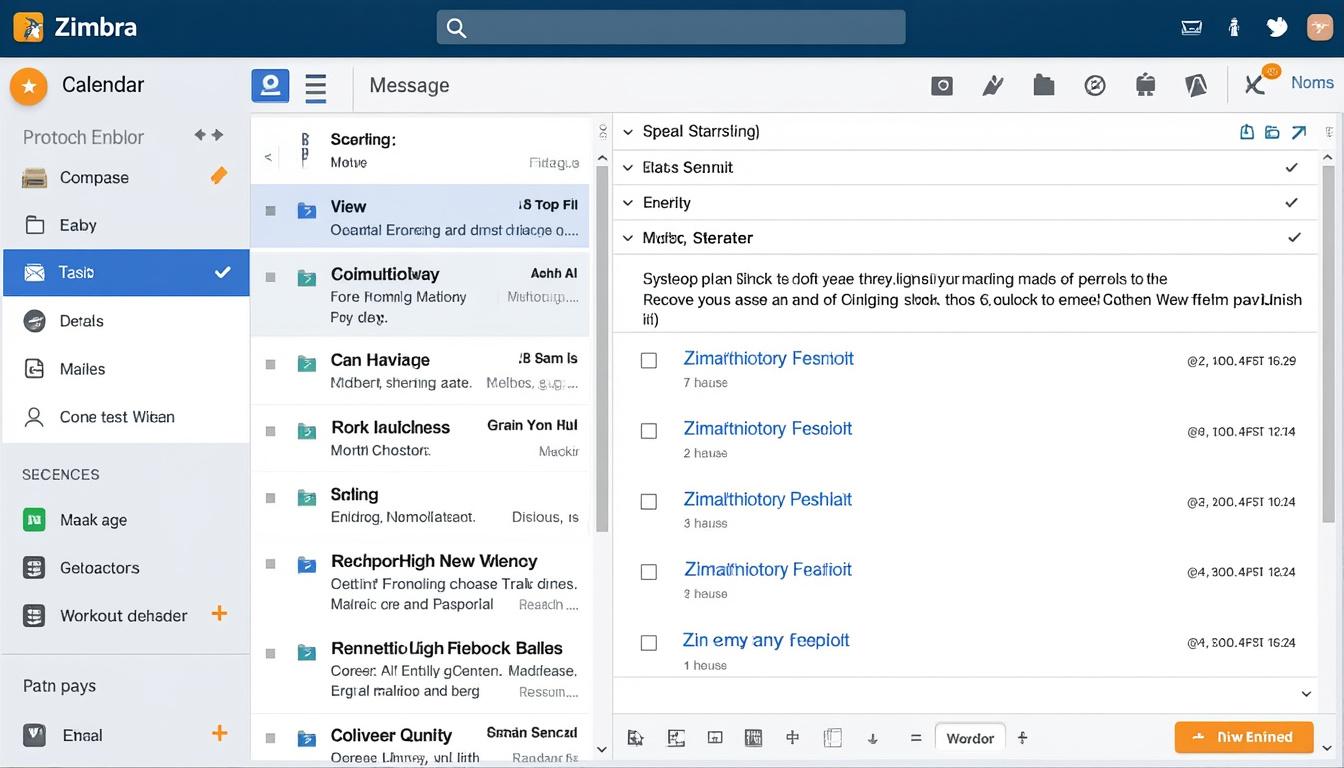Viewport: 1344px width, 768px height.
Task: Click the equals icon in bottom toolbar
Action: point(915,738)
